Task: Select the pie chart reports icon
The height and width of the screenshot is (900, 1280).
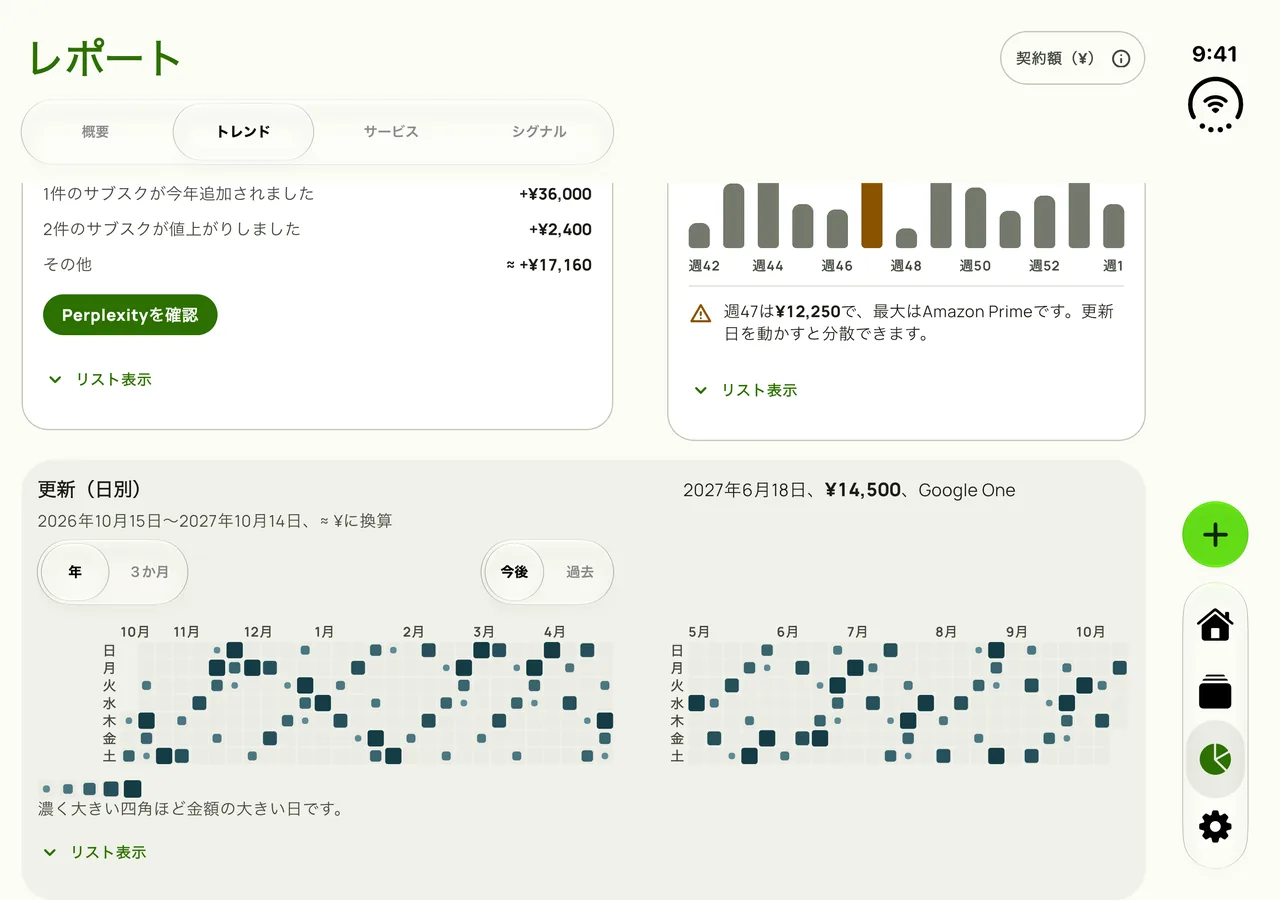Action: (x=1215, y=759)
